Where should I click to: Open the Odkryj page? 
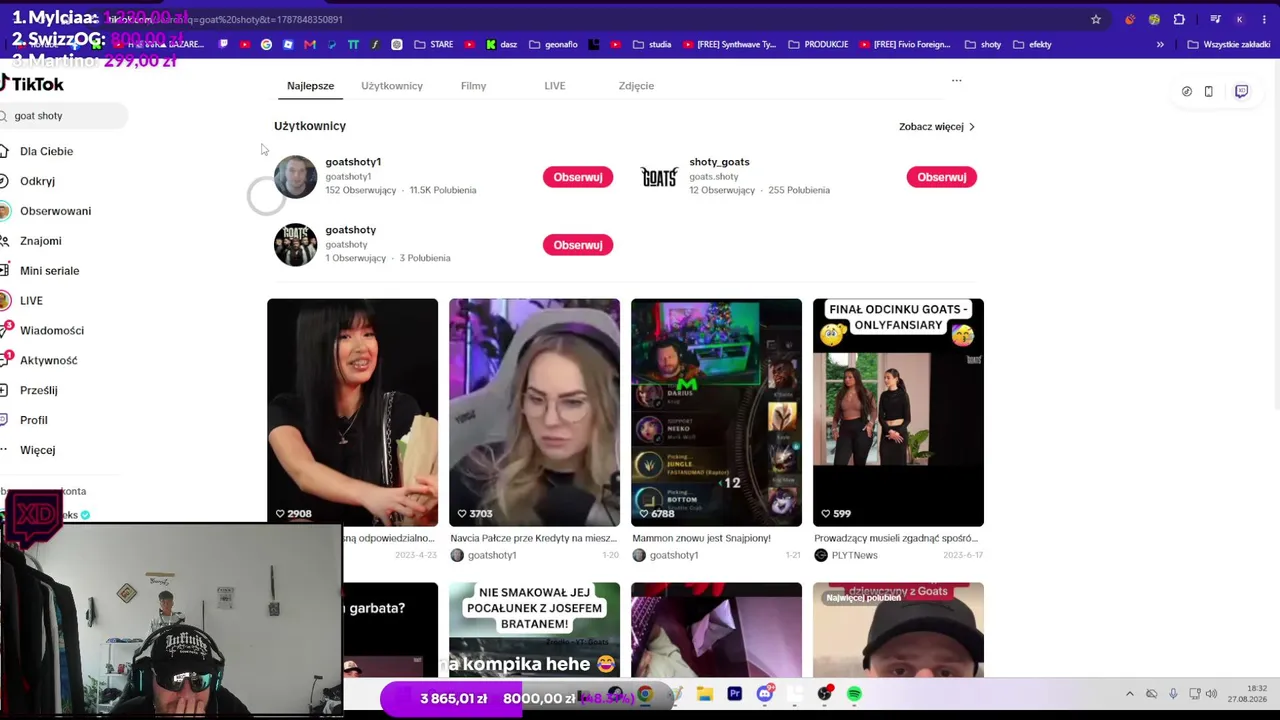coord(37,181)
